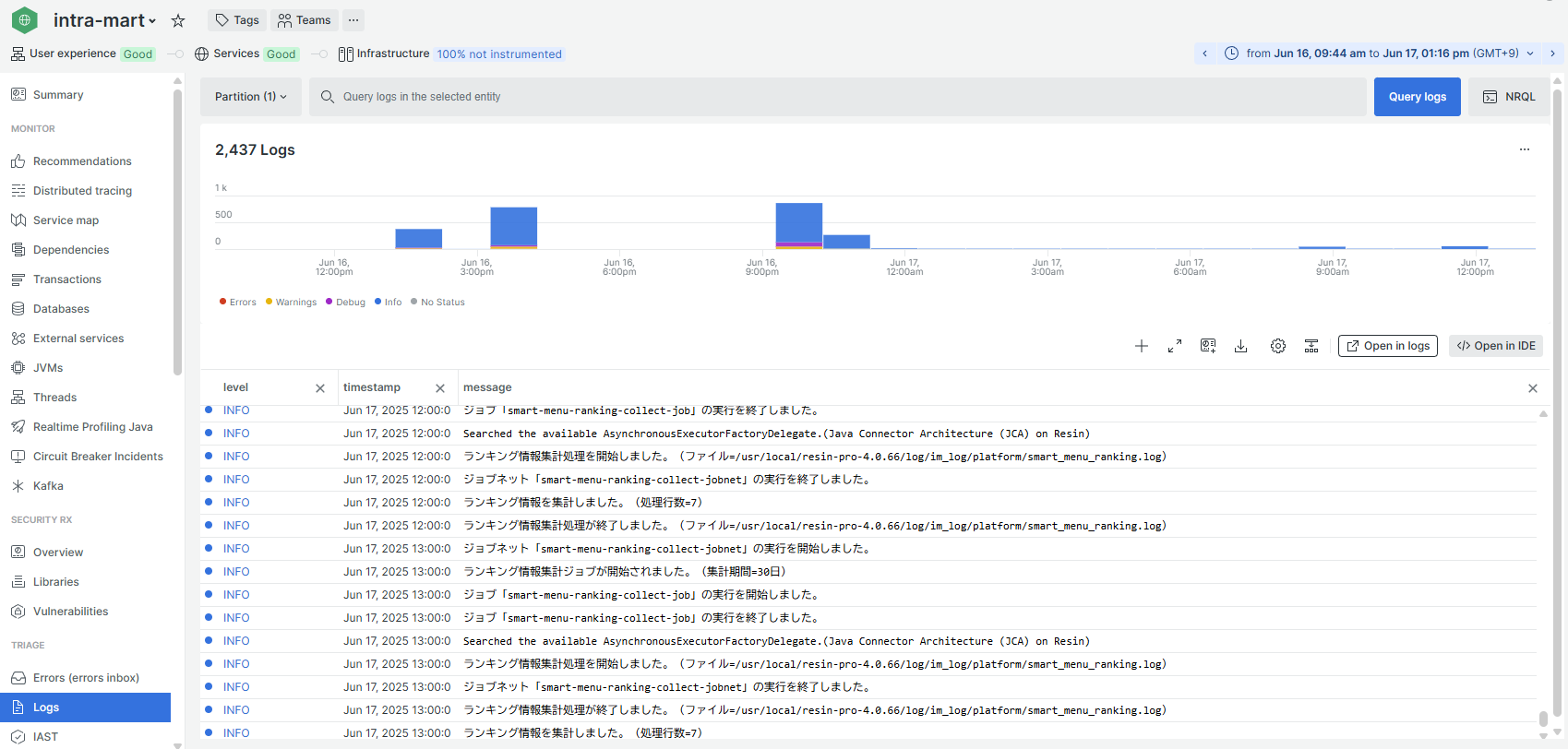1568x749 pixels.
Task: Toggle Info legend in chart
Action: (x=388, y=302)
